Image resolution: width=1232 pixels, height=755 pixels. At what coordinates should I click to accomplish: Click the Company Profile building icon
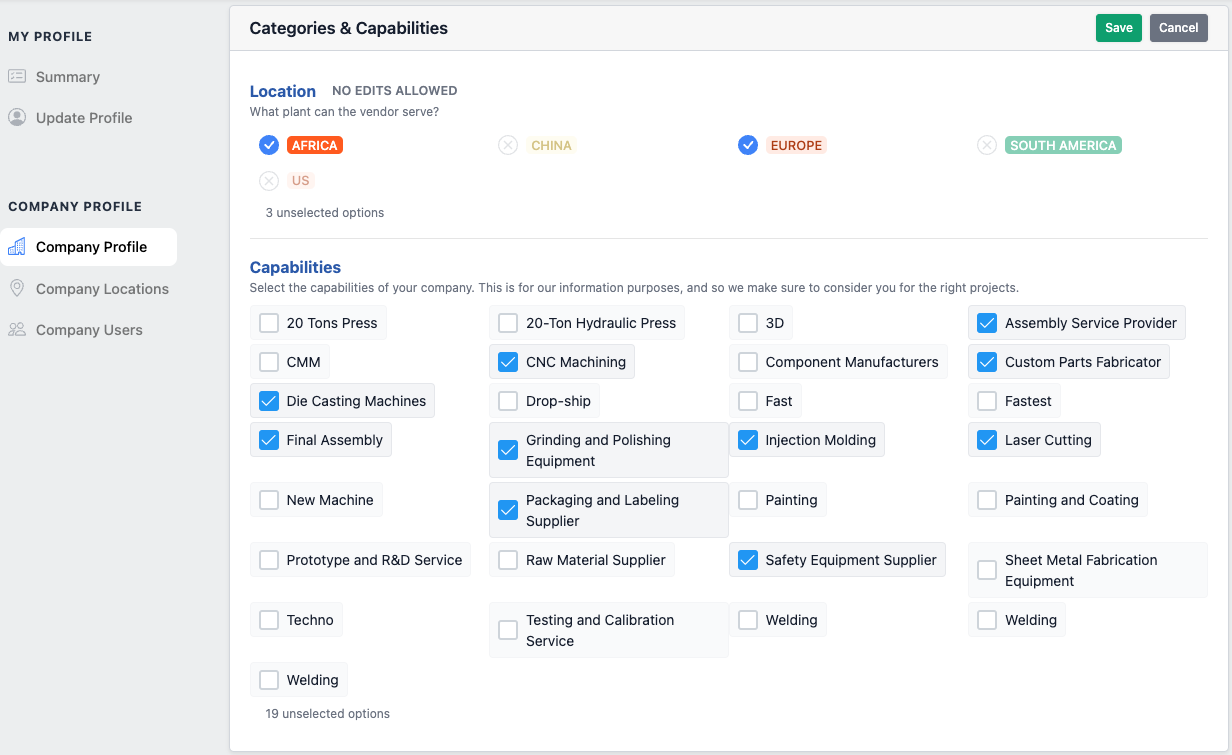pyautogui.click(x=17, y=247)
